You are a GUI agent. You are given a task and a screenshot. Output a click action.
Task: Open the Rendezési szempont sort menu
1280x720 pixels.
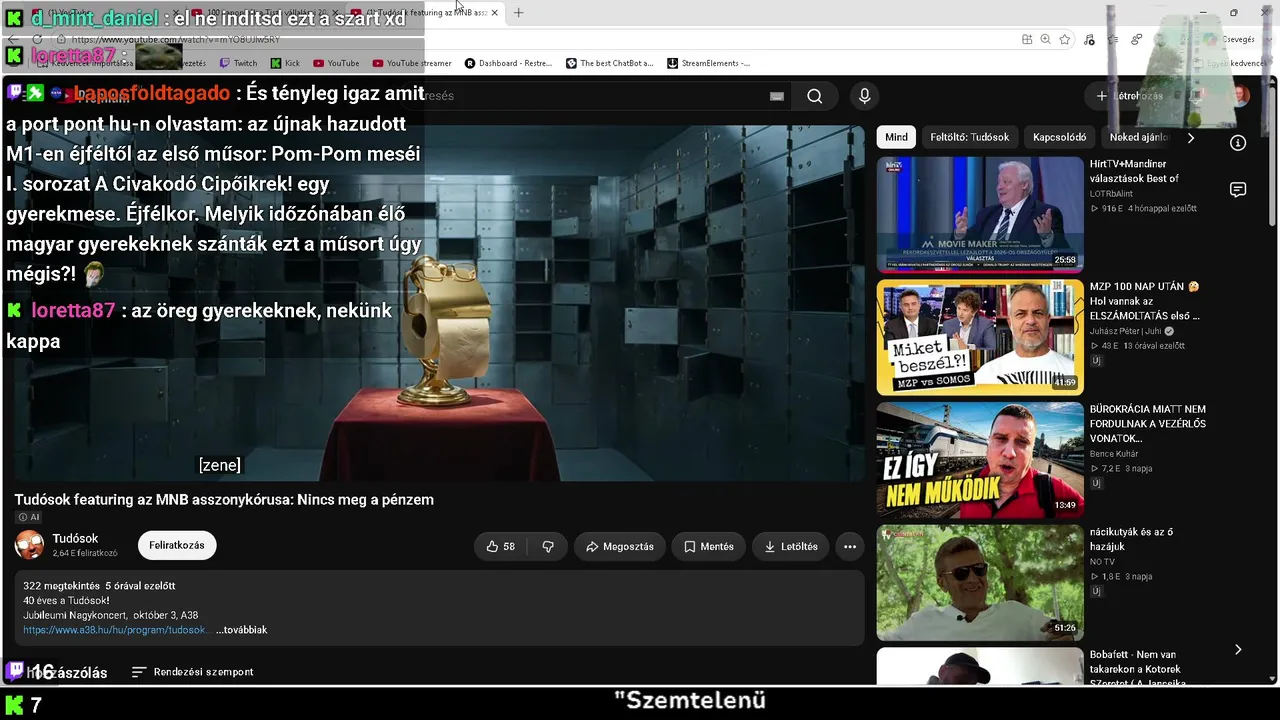[193, 672]
